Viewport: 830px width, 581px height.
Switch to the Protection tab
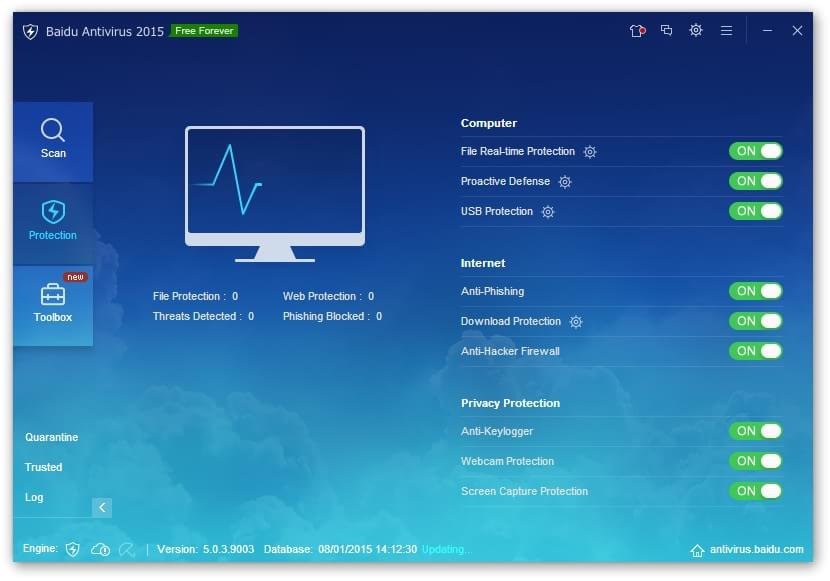[x=53, y=224]
